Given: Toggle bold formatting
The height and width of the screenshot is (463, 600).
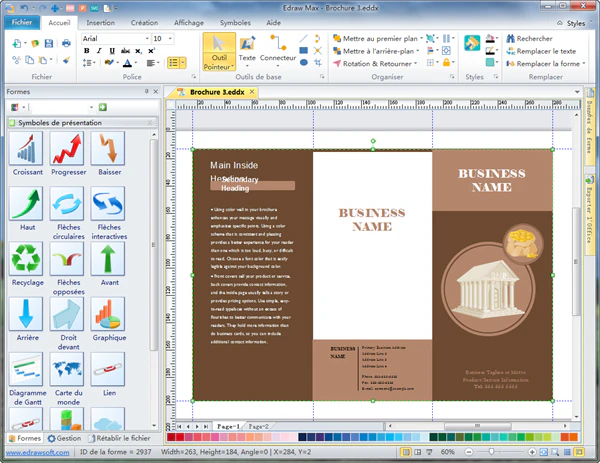Looking at the screenshot, I should click(x=87, y=51).
